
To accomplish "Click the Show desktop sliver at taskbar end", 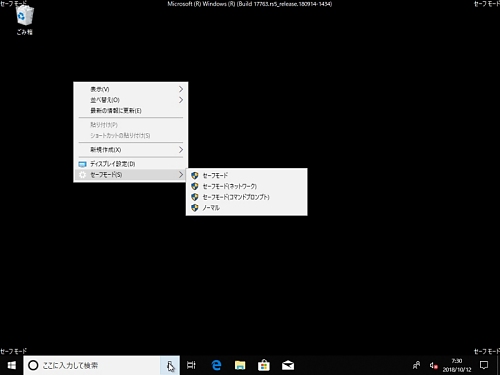I will (498, 365).
